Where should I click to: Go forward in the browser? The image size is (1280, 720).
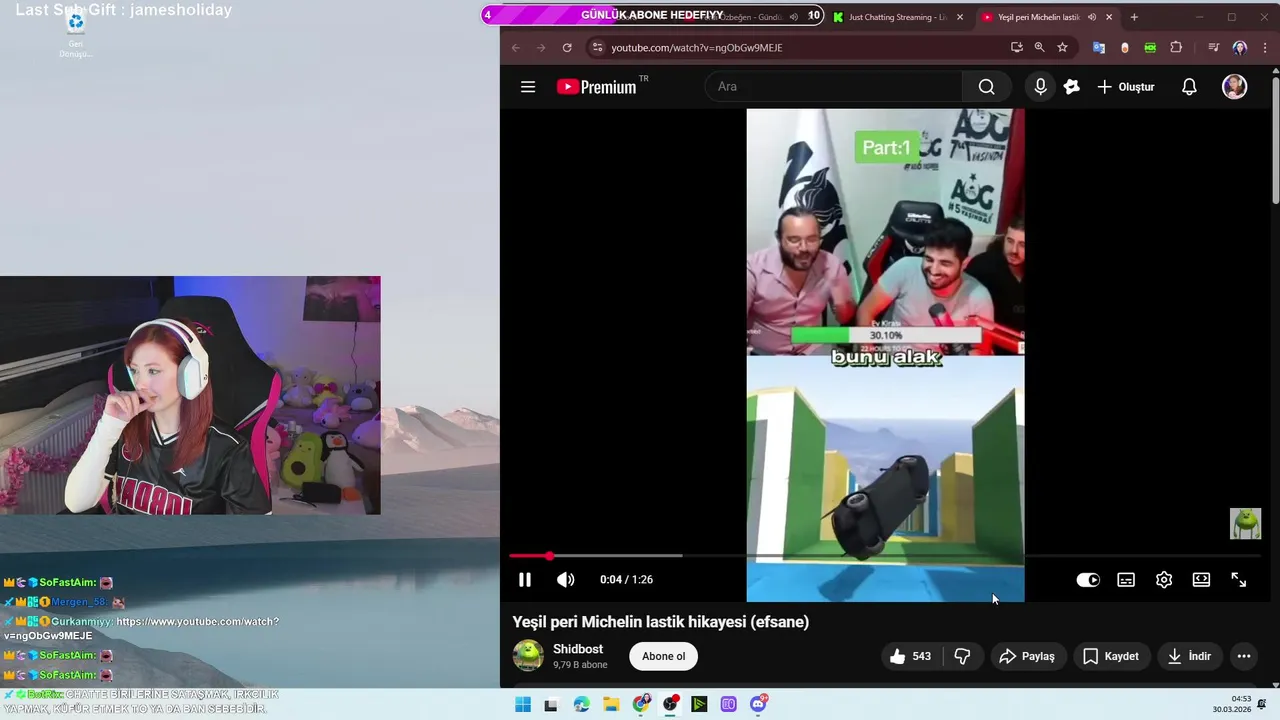[541, 47]
